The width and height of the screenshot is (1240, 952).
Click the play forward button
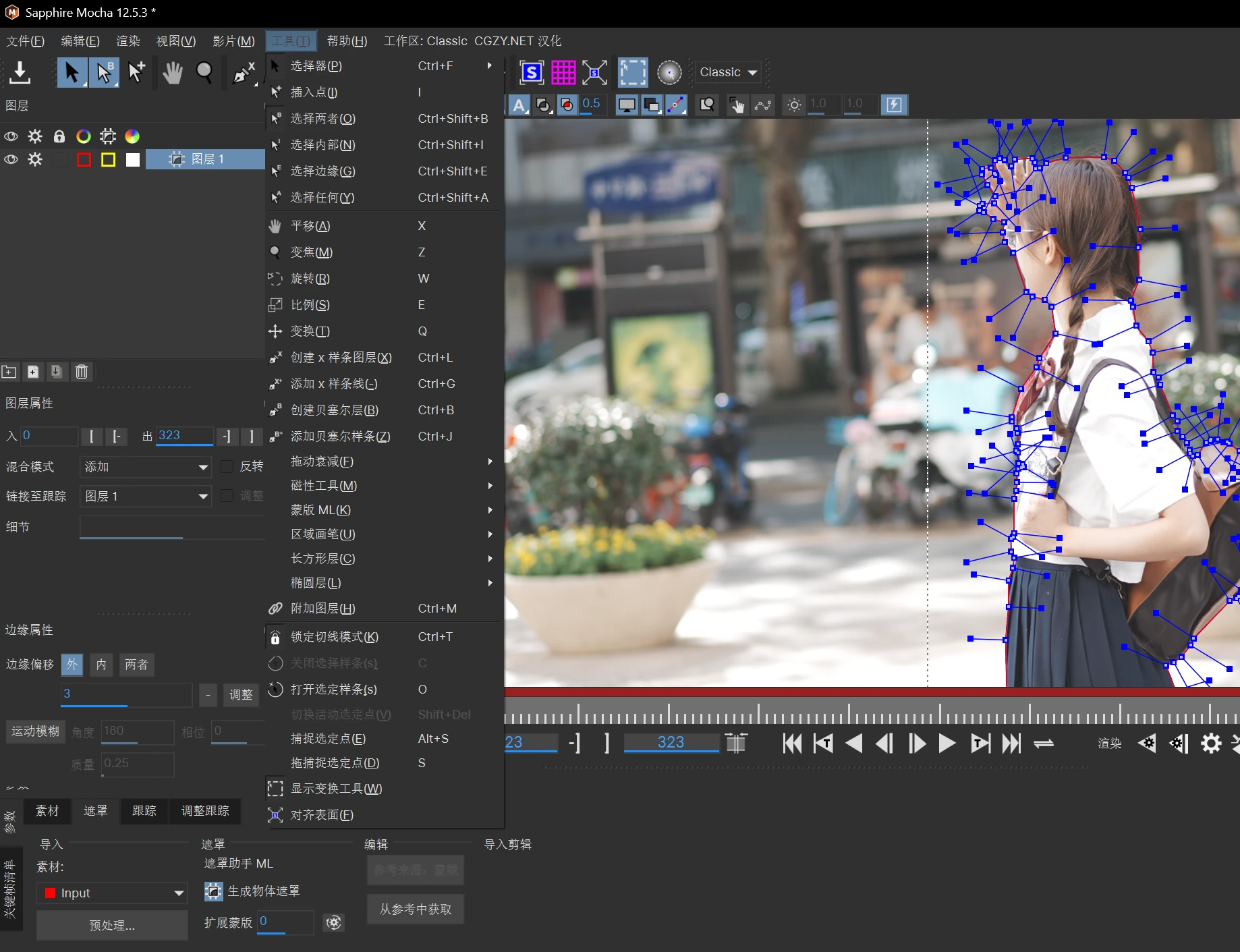tap(947, 744)
